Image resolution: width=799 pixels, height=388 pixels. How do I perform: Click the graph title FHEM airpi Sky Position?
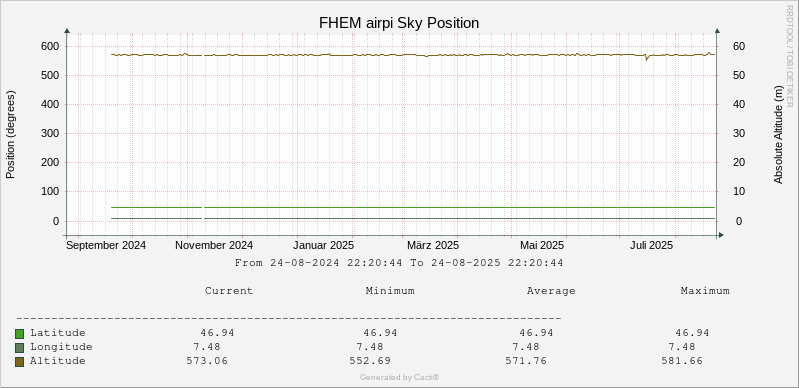point(399,23)
